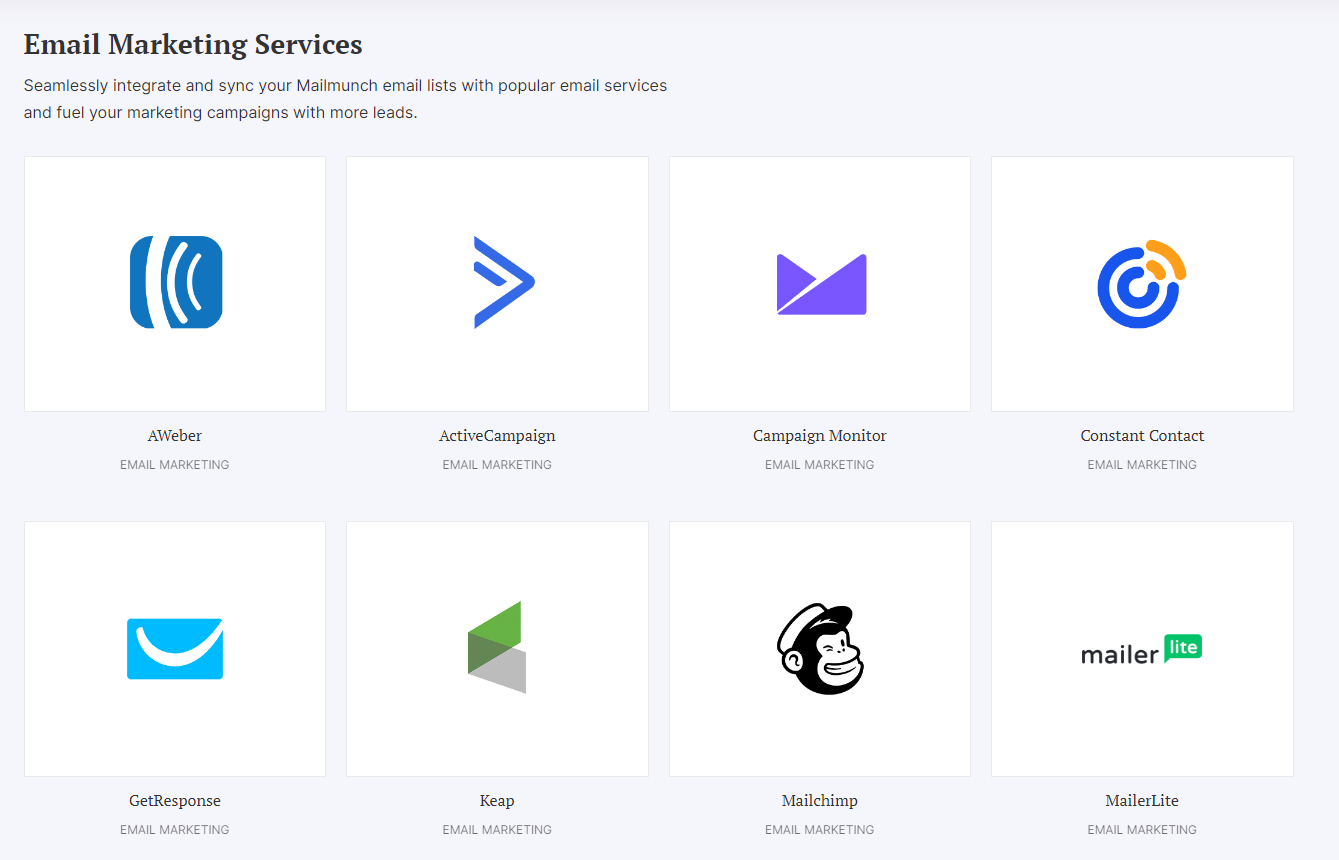The image size is (1339, 860).
Task: Click the AWeber logo icon
Action: 176,282
